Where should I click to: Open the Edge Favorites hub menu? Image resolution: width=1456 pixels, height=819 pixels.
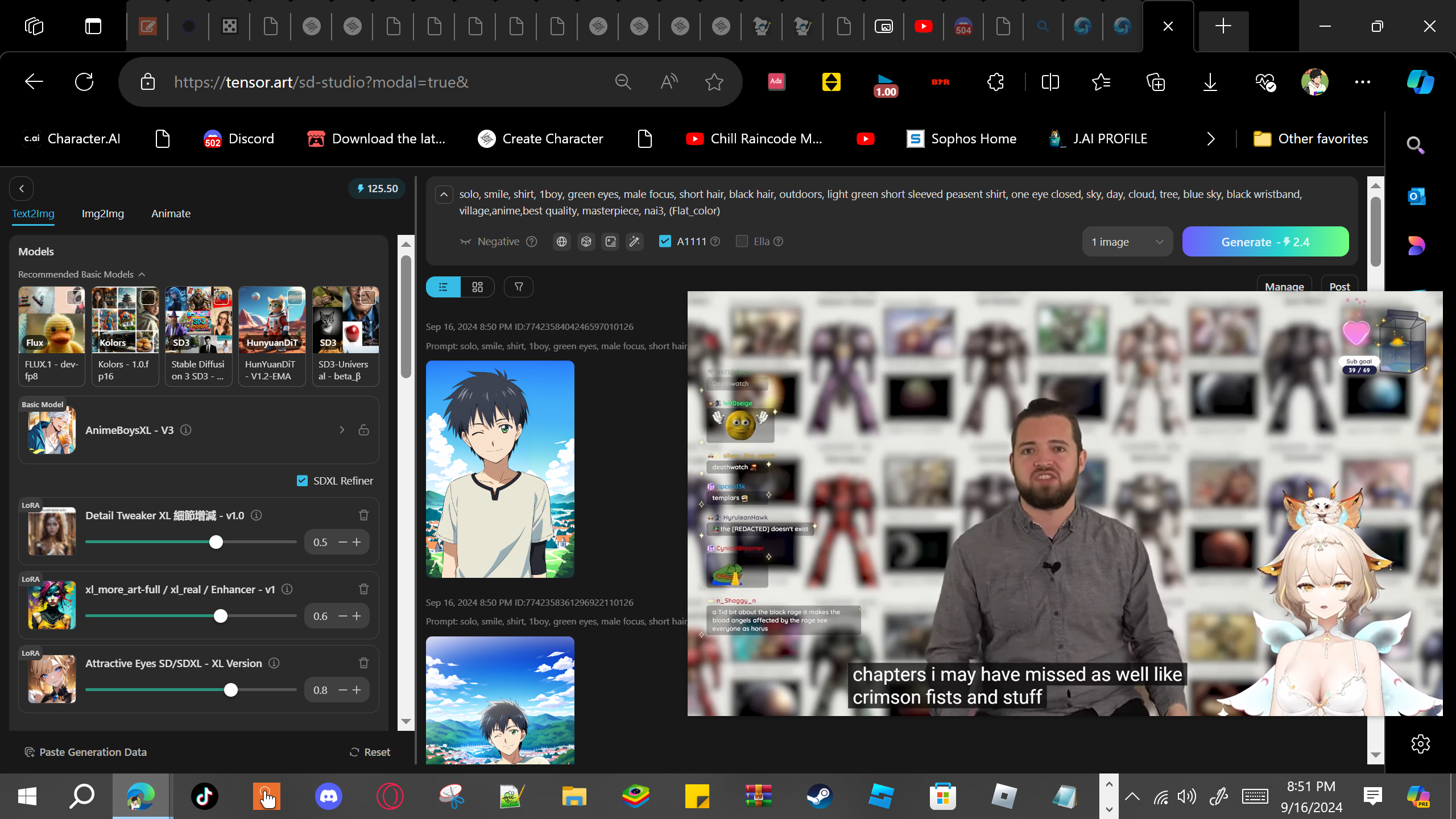[x=1102, y=82]
